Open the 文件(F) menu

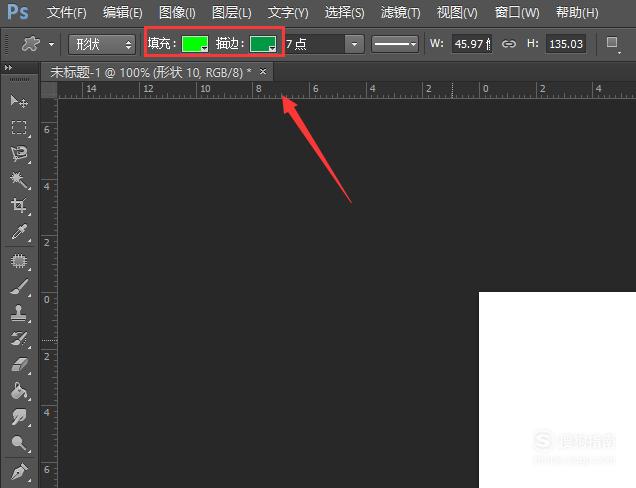67,13
